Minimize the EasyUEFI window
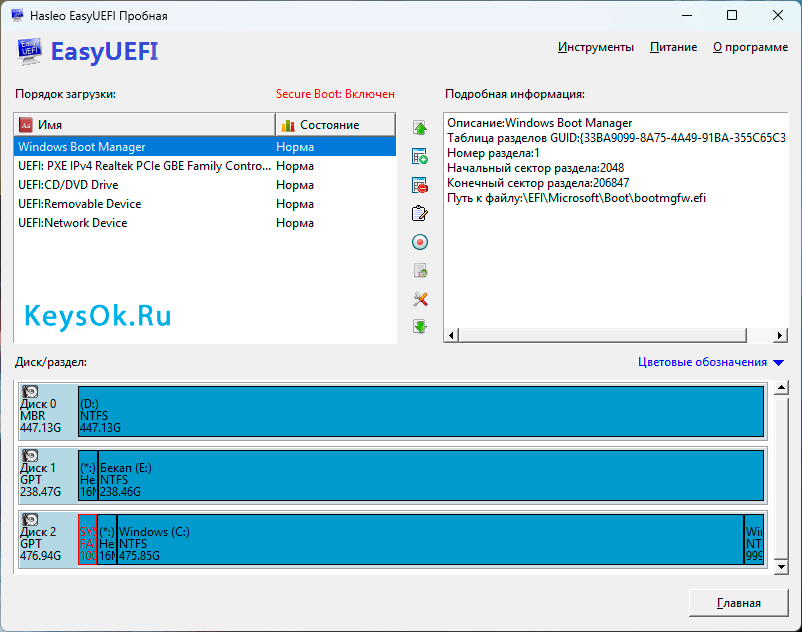The height and width of the screenshot is (632, 802). (687, 15)
